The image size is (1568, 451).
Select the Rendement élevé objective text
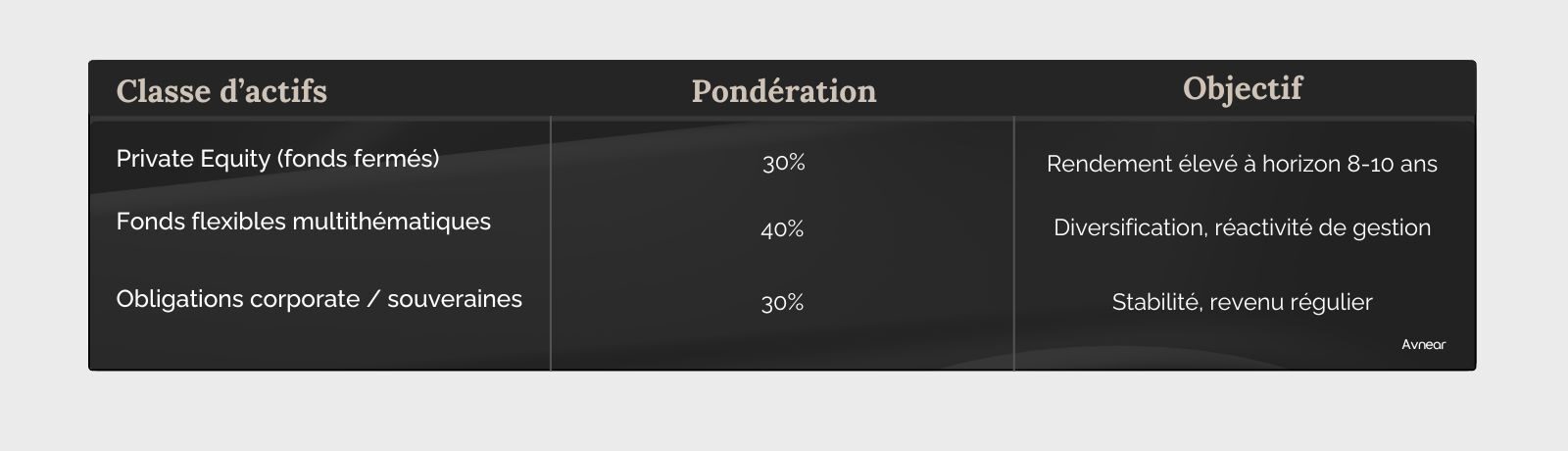pyautogui.click(x=1242, y=164)
